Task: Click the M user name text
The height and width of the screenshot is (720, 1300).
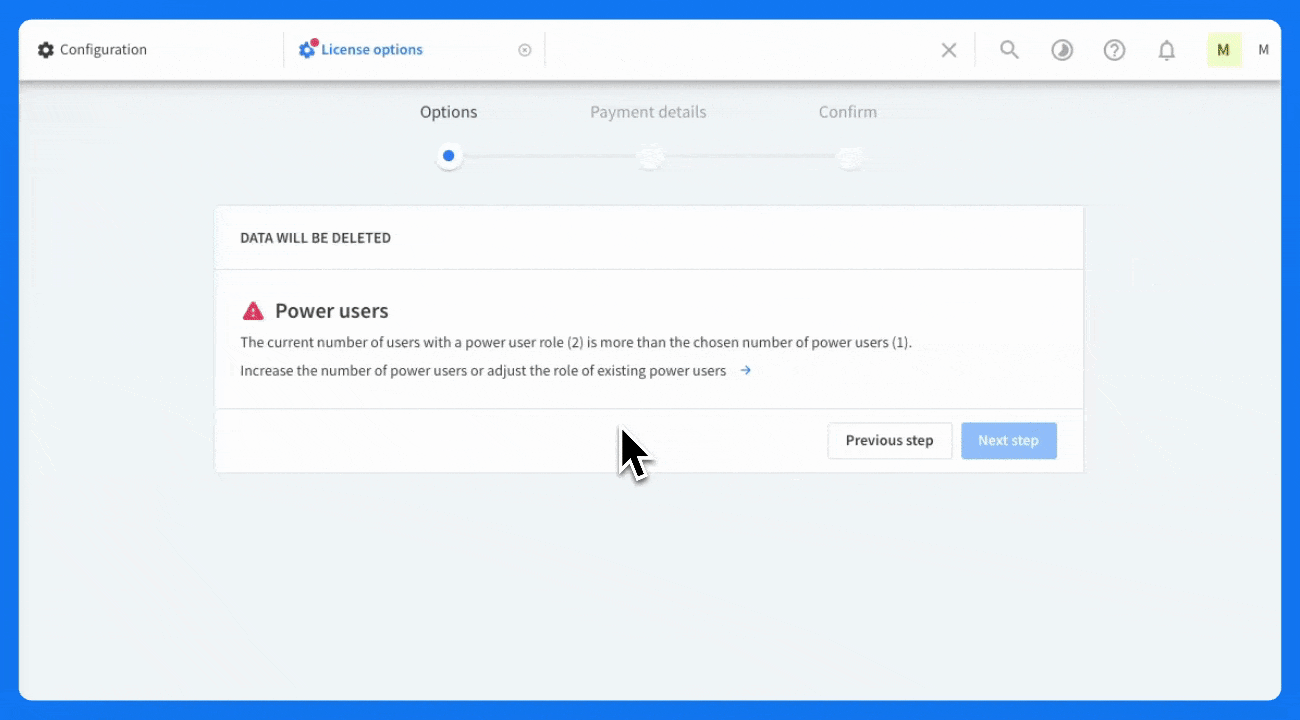Action: [1264, 50]
